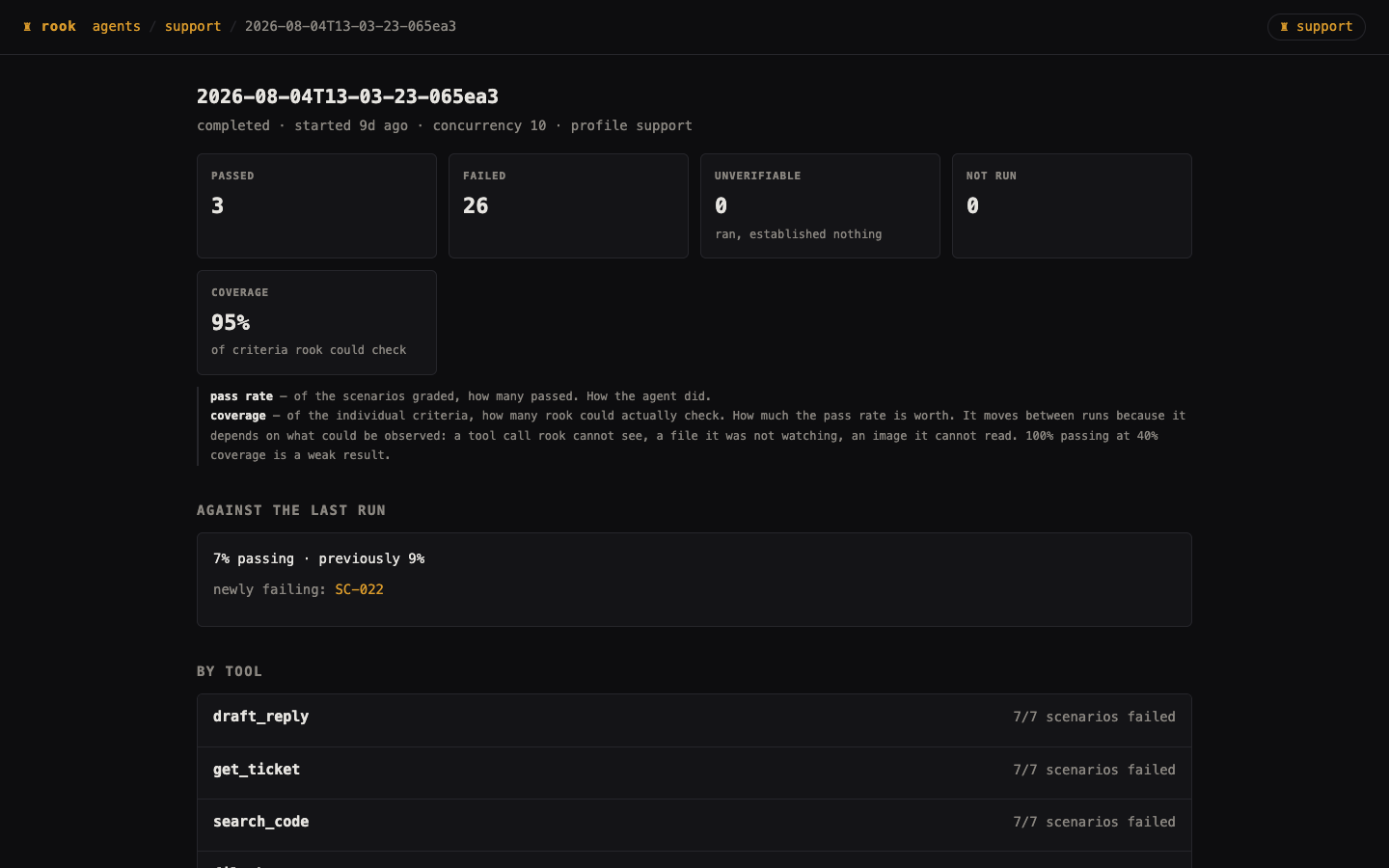Viewport: 1389px width, 868px height.
Task: Click the '7% passing · previously 9%' text
Action: (x=318, y=558)
